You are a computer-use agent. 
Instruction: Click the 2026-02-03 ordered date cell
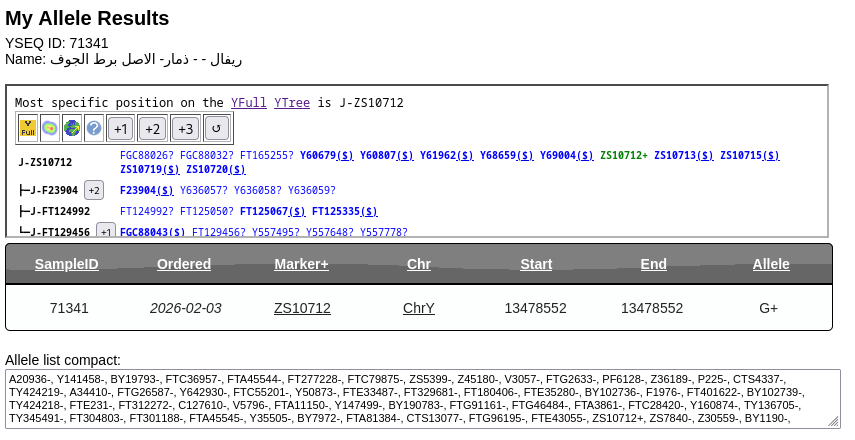click(185, 308)
